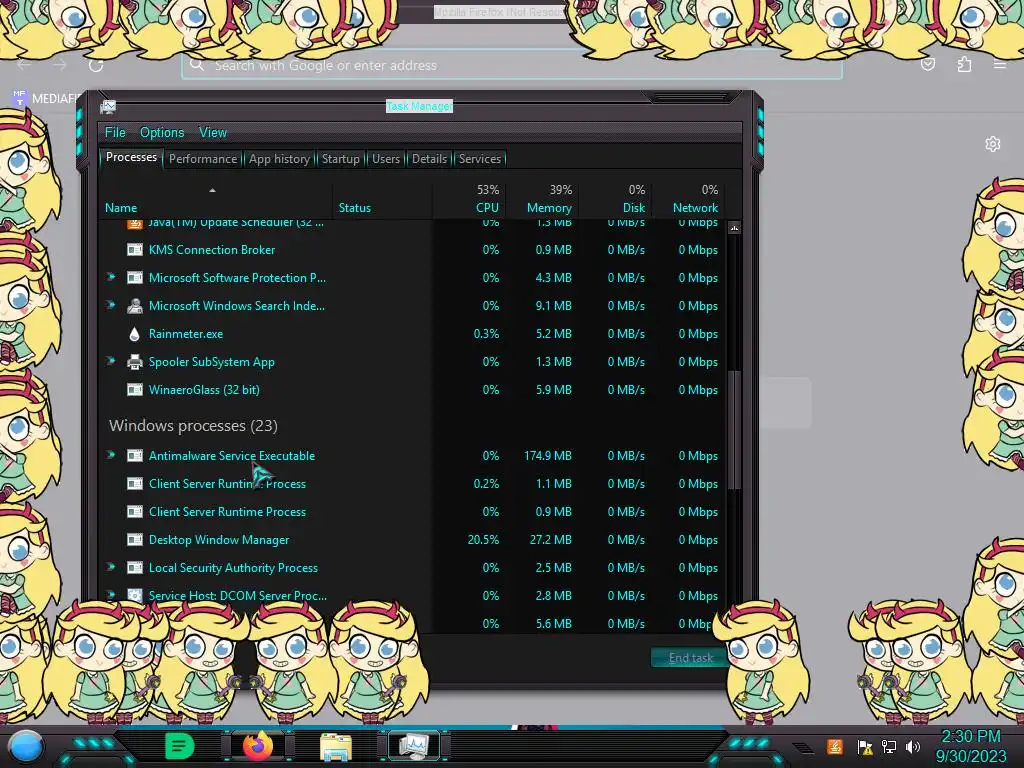Expand the Local Security Authority Process
Image resolution: width=1024 pixels, height=768 pixels.
point(112,568)
